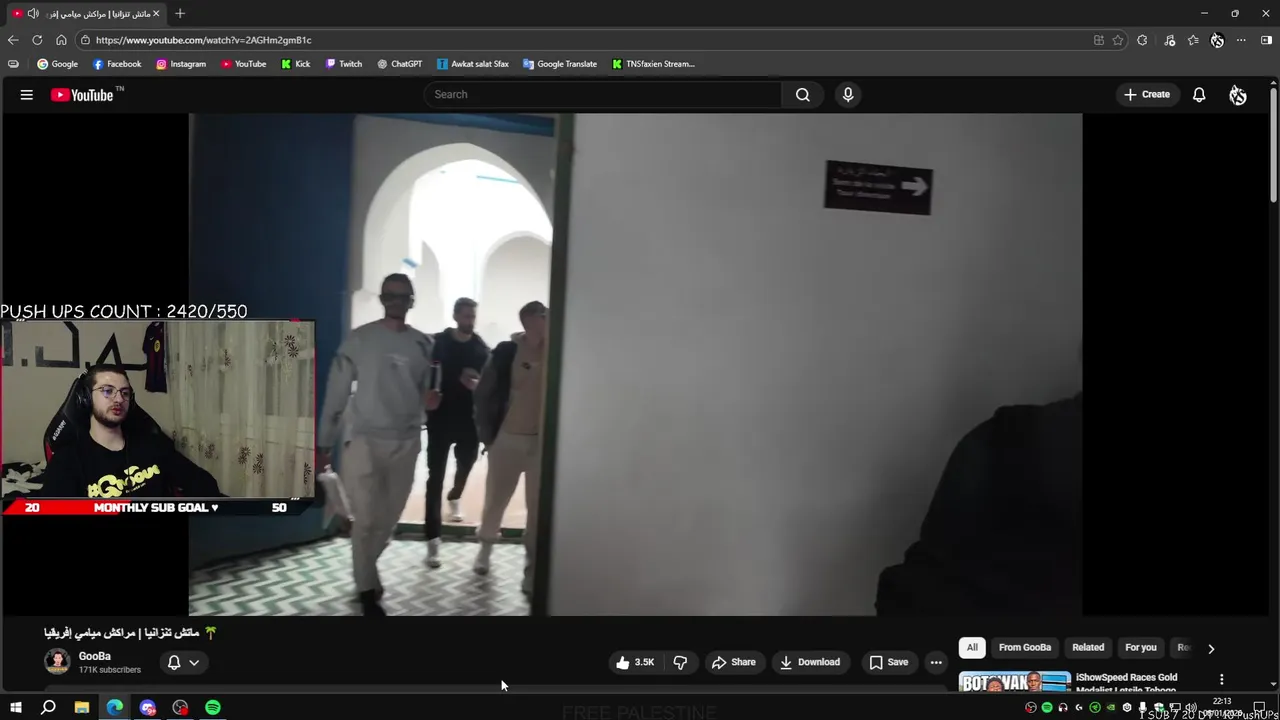The height and width of the screenshot is (720, 1280).
Task: Open the browser home page icon
Action: (61, 40)
